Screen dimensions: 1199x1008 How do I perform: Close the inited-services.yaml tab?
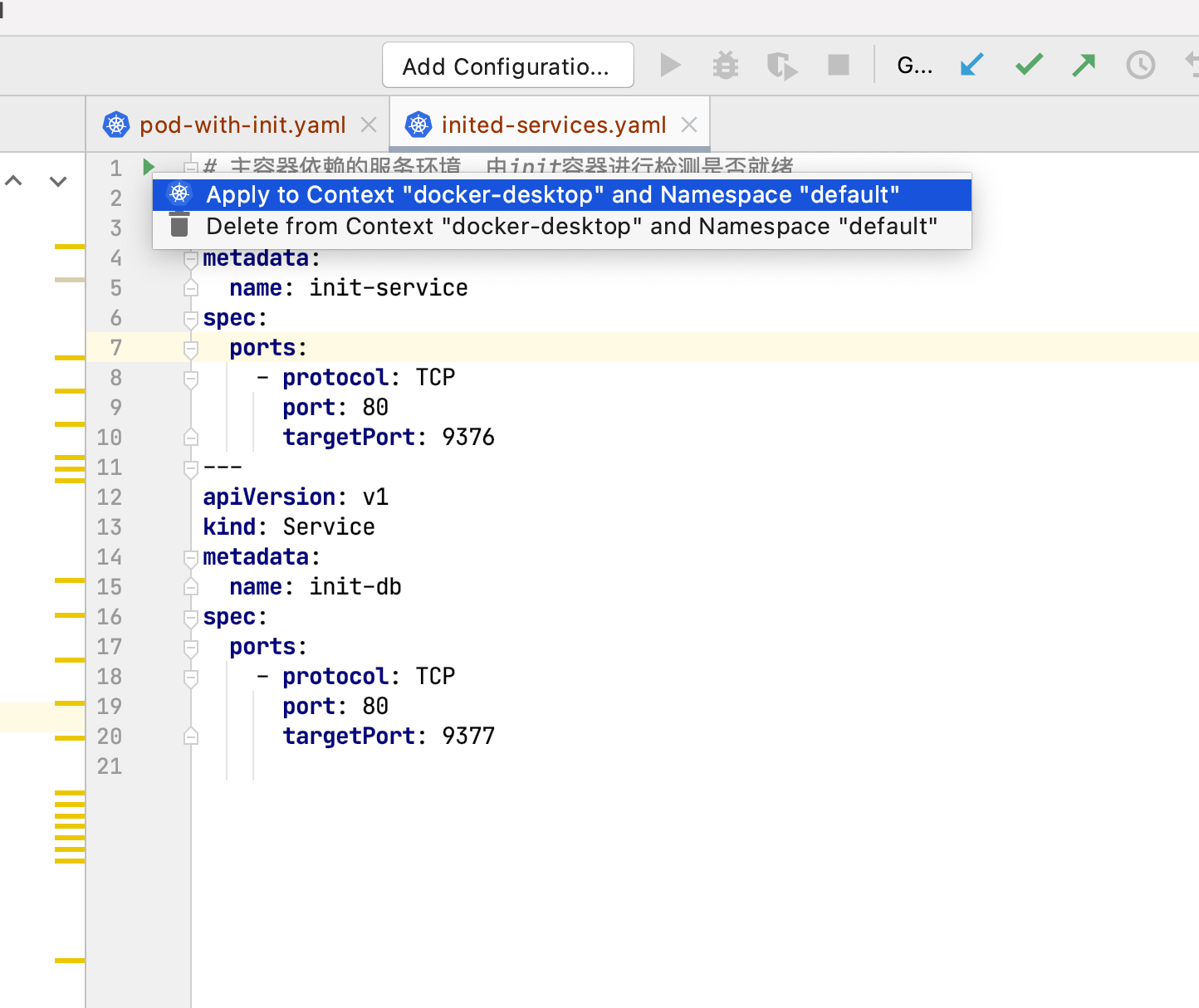tap(689, 125)
